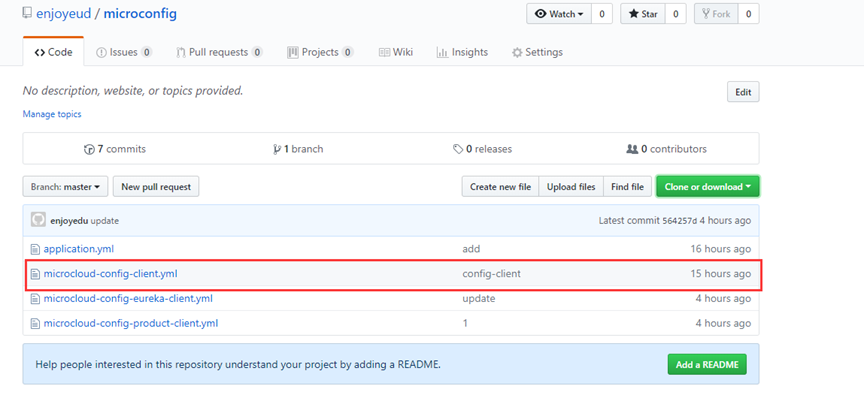
Task: Open the microcloud-config-client.yml file
Action: 110,273
